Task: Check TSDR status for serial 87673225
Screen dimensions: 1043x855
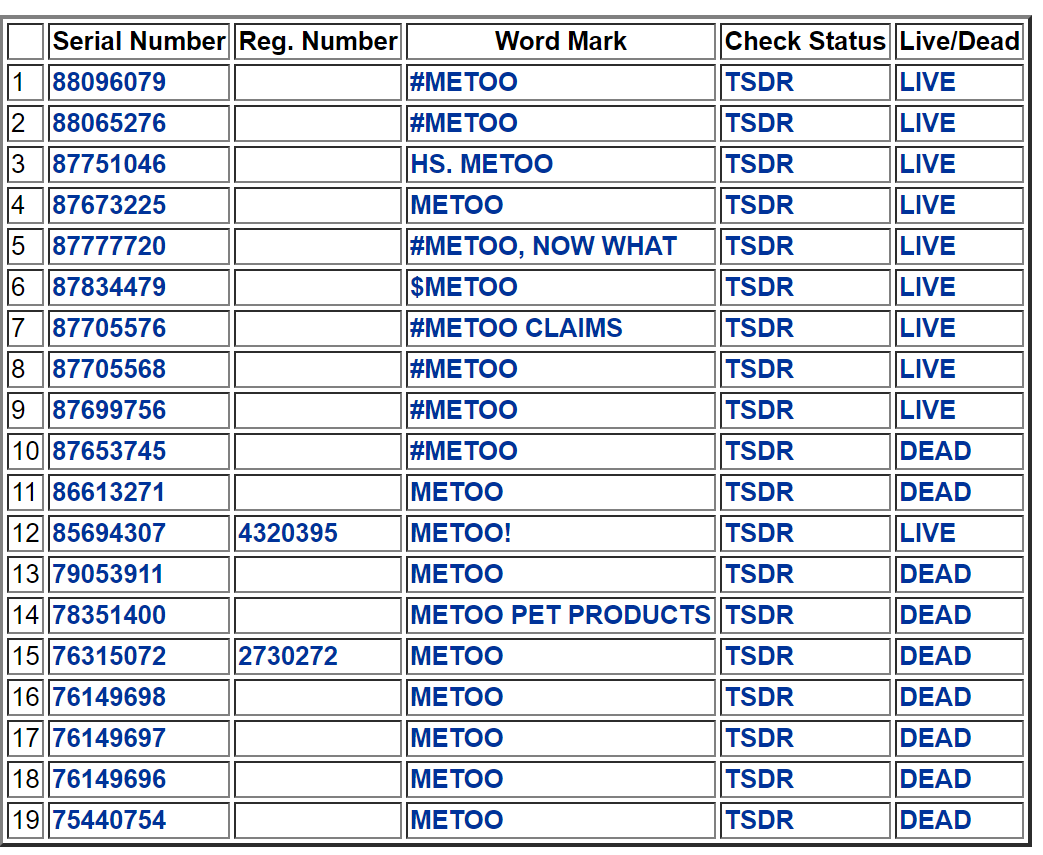Action: [x=759, y=205]
